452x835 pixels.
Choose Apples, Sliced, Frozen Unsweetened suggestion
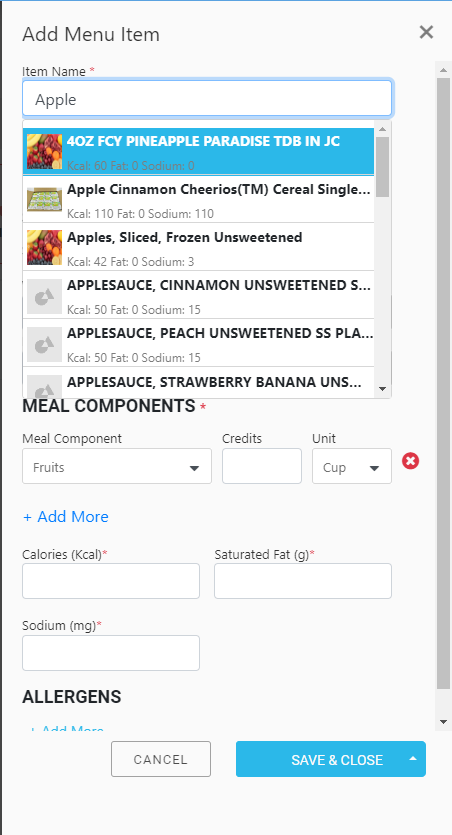click(x=198, y=247)
